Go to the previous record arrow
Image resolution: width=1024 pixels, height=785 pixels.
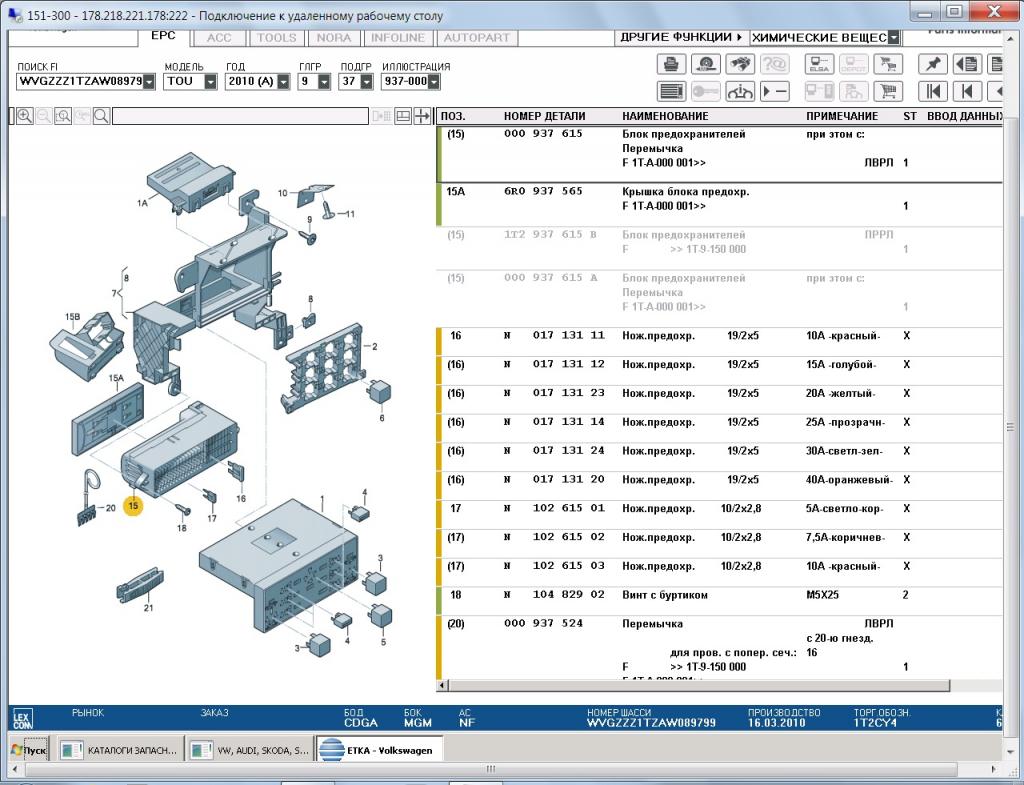coord(968,91)
